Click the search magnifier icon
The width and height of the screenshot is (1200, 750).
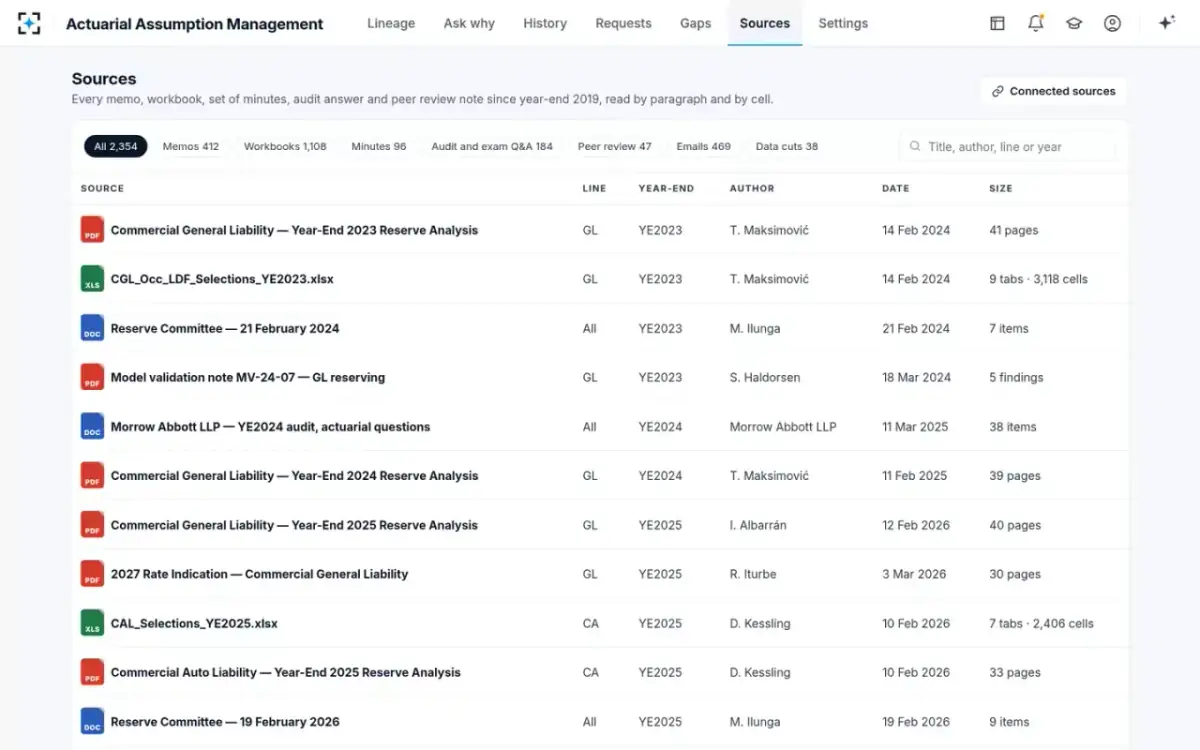point(915,146)
